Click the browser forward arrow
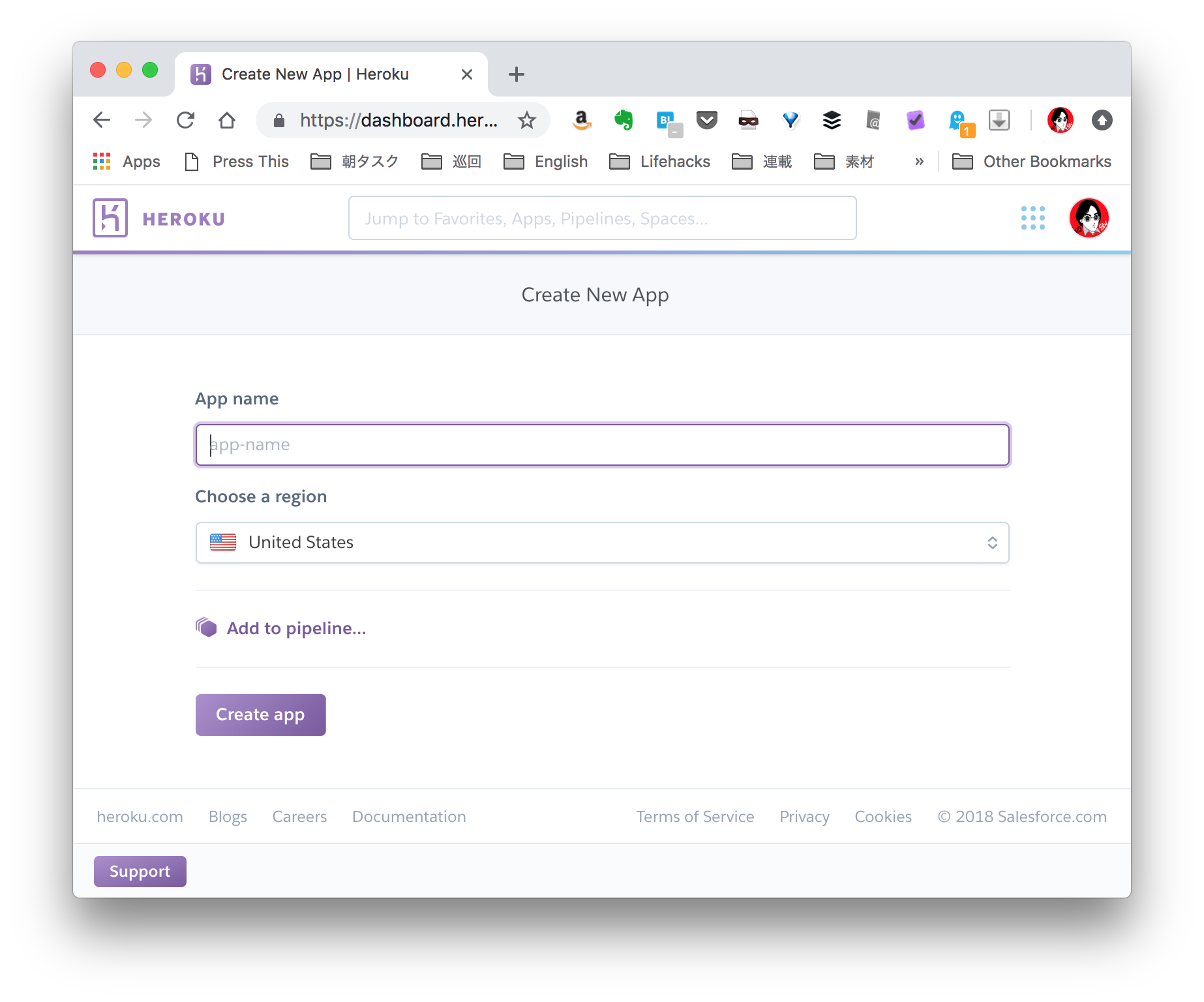 (143, 120)
